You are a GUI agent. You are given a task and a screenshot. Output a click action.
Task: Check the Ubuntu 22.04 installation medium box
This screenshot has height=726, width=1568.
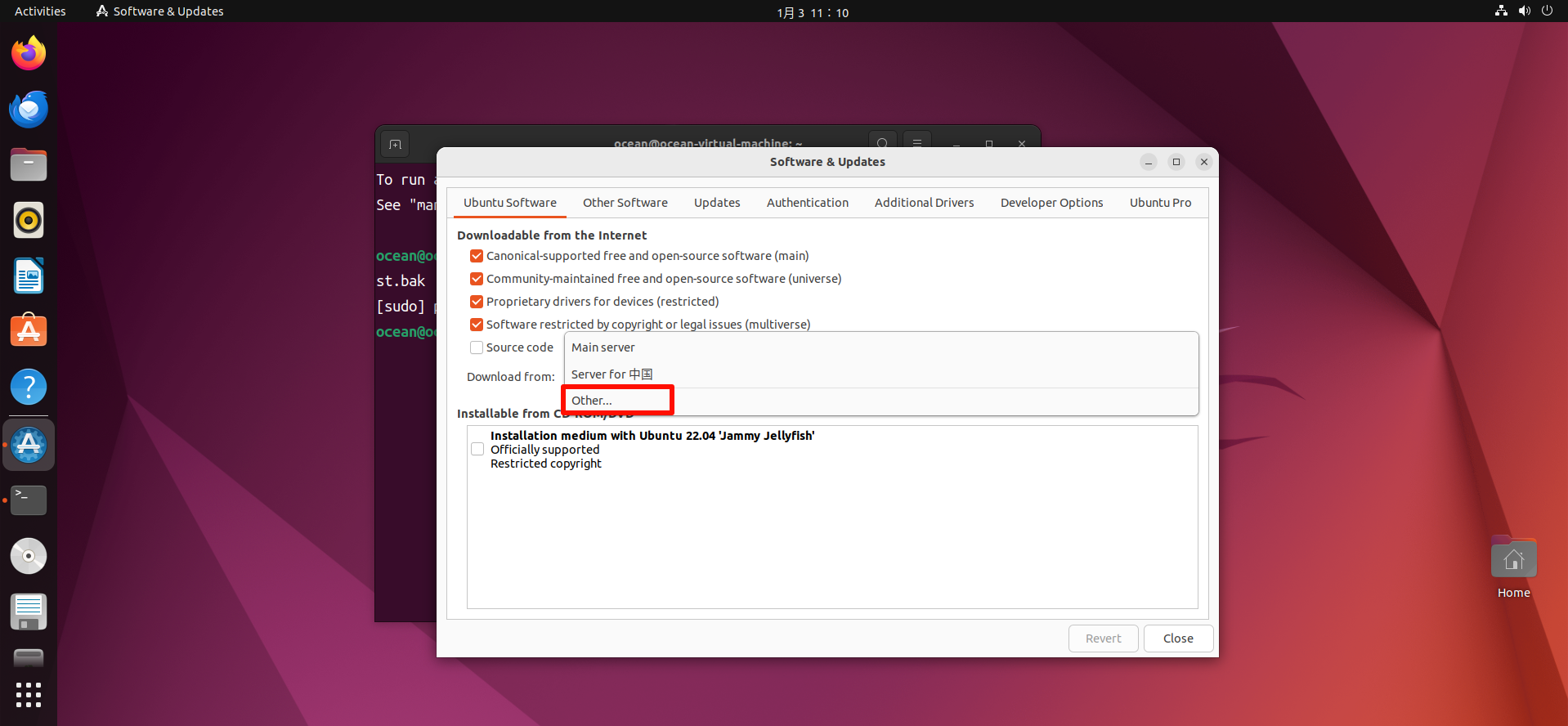pyautogui.click(x=477, y=449)
